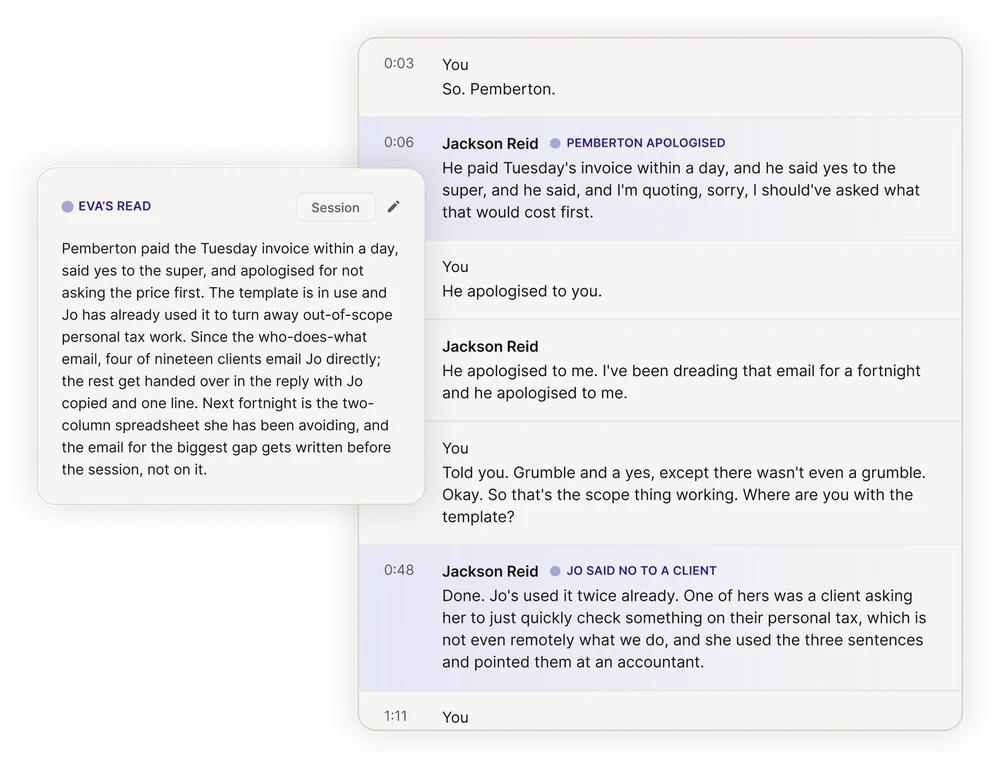Open the JO SAID NO TO A CLIENT tag
Screen dimensions: 1000x768
[642, 571]
